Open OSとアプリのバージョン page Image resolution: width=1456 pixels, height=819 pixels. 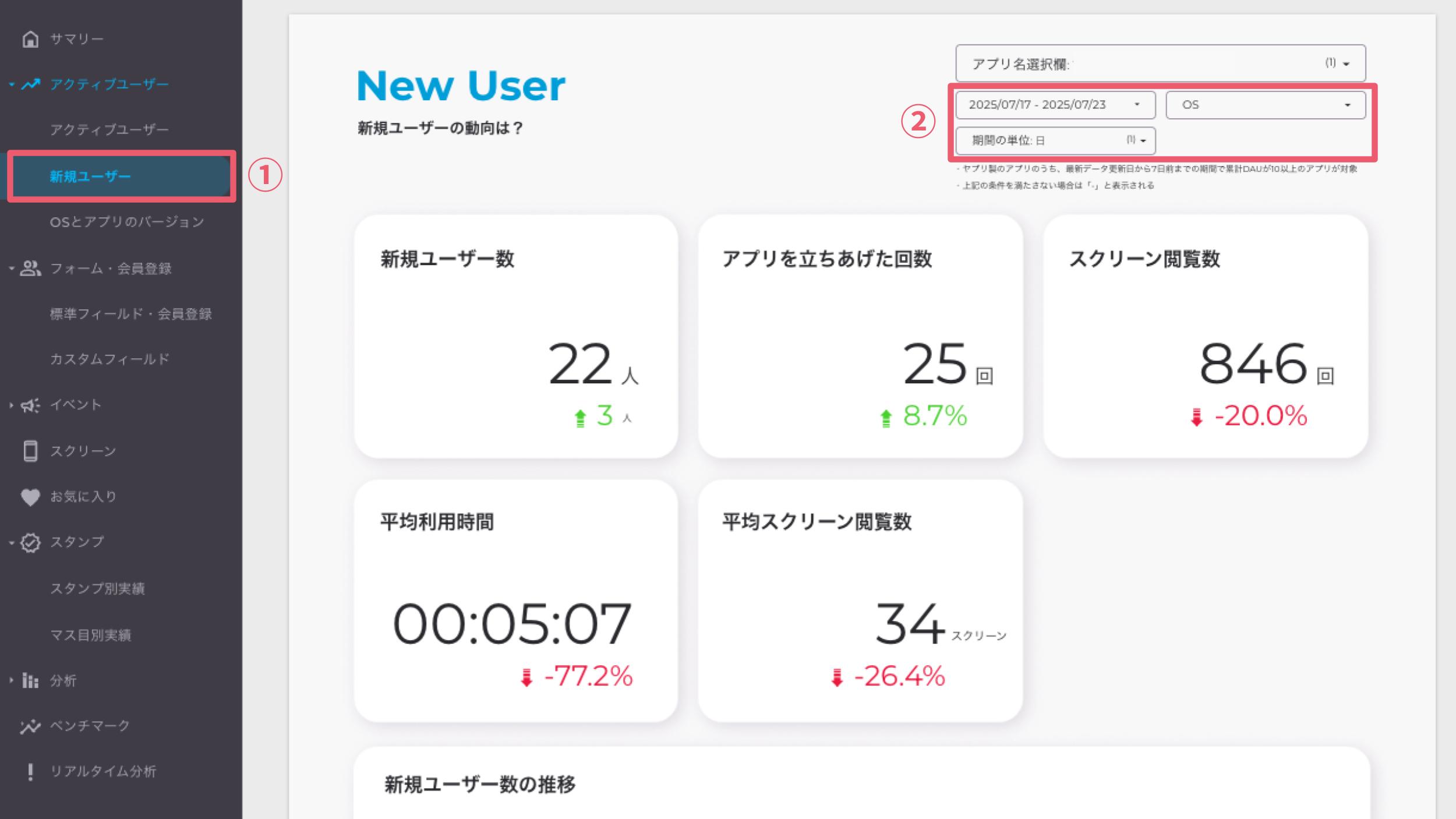click(127, 222)
